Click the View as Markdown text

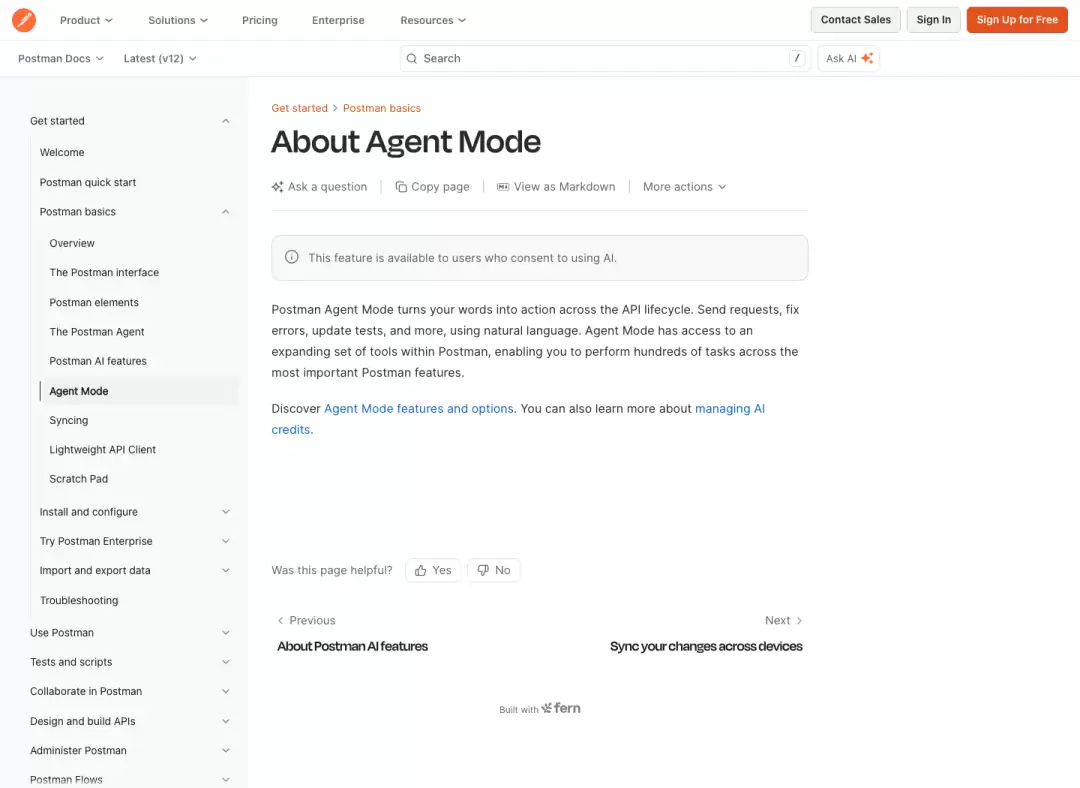[x=564, y=187]
